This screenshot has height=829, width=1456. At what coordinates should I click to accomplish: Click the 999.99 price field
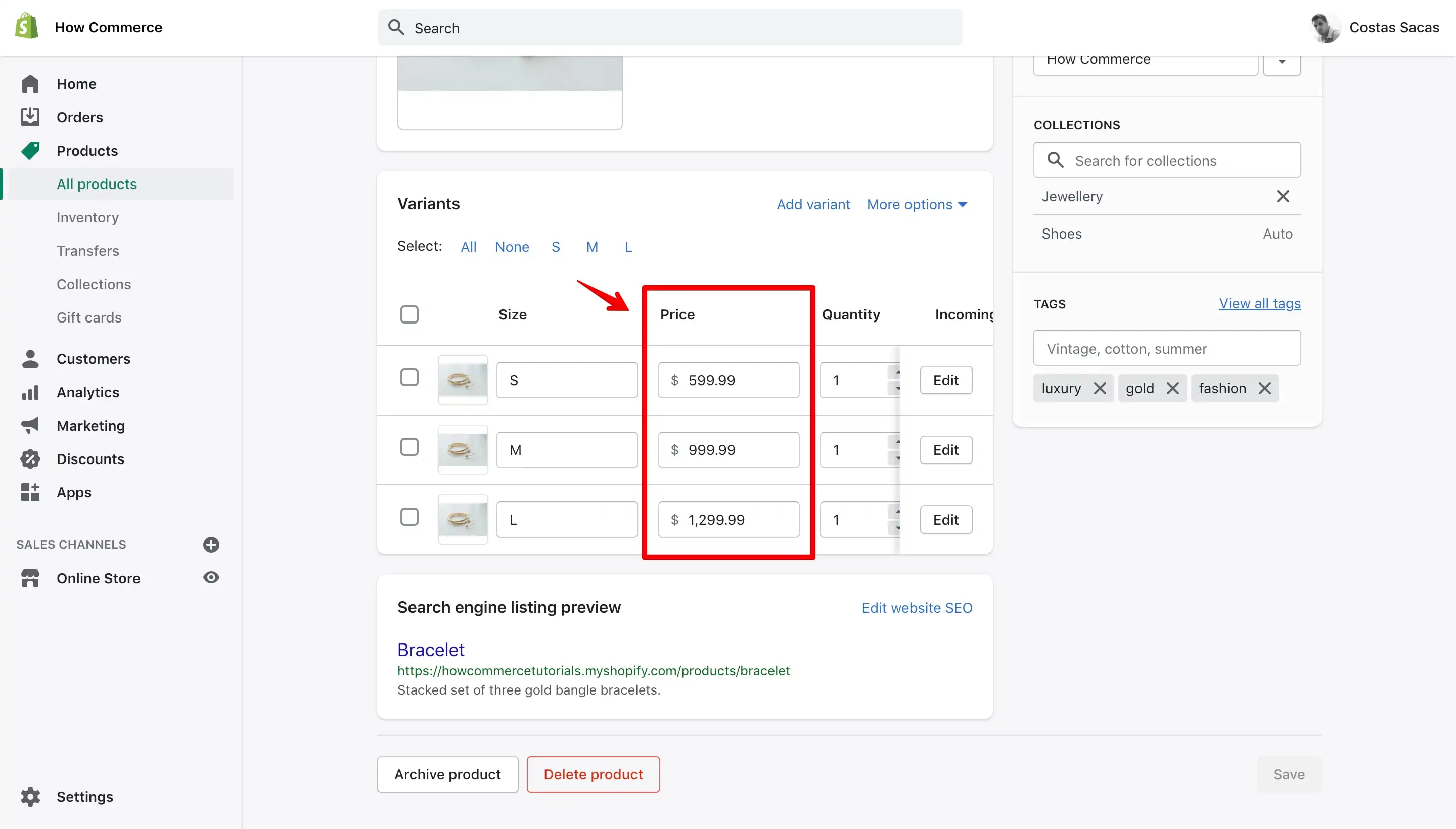click(x=729, y=450)
